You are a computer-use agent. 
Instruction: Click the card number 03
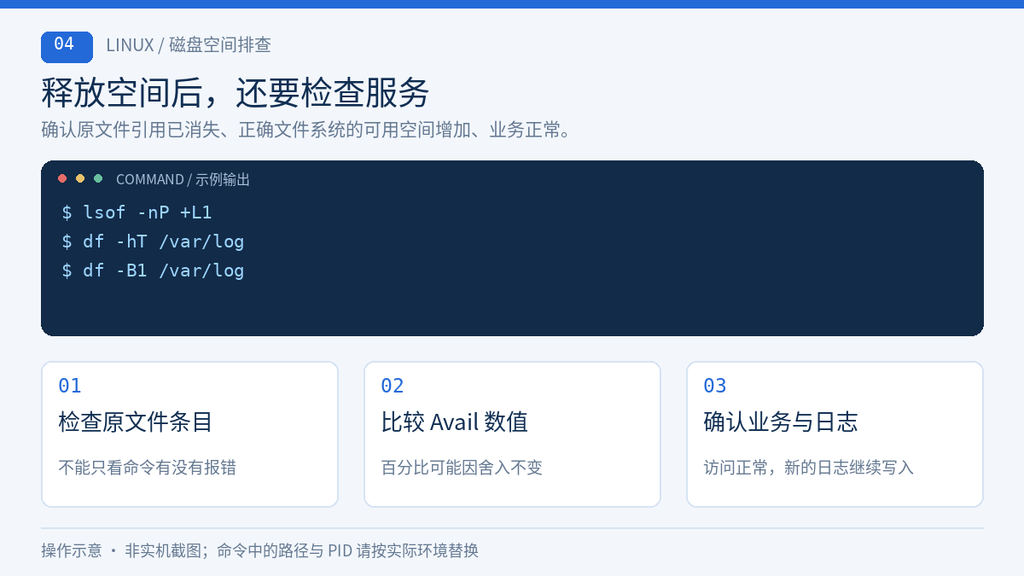point(715,386)
